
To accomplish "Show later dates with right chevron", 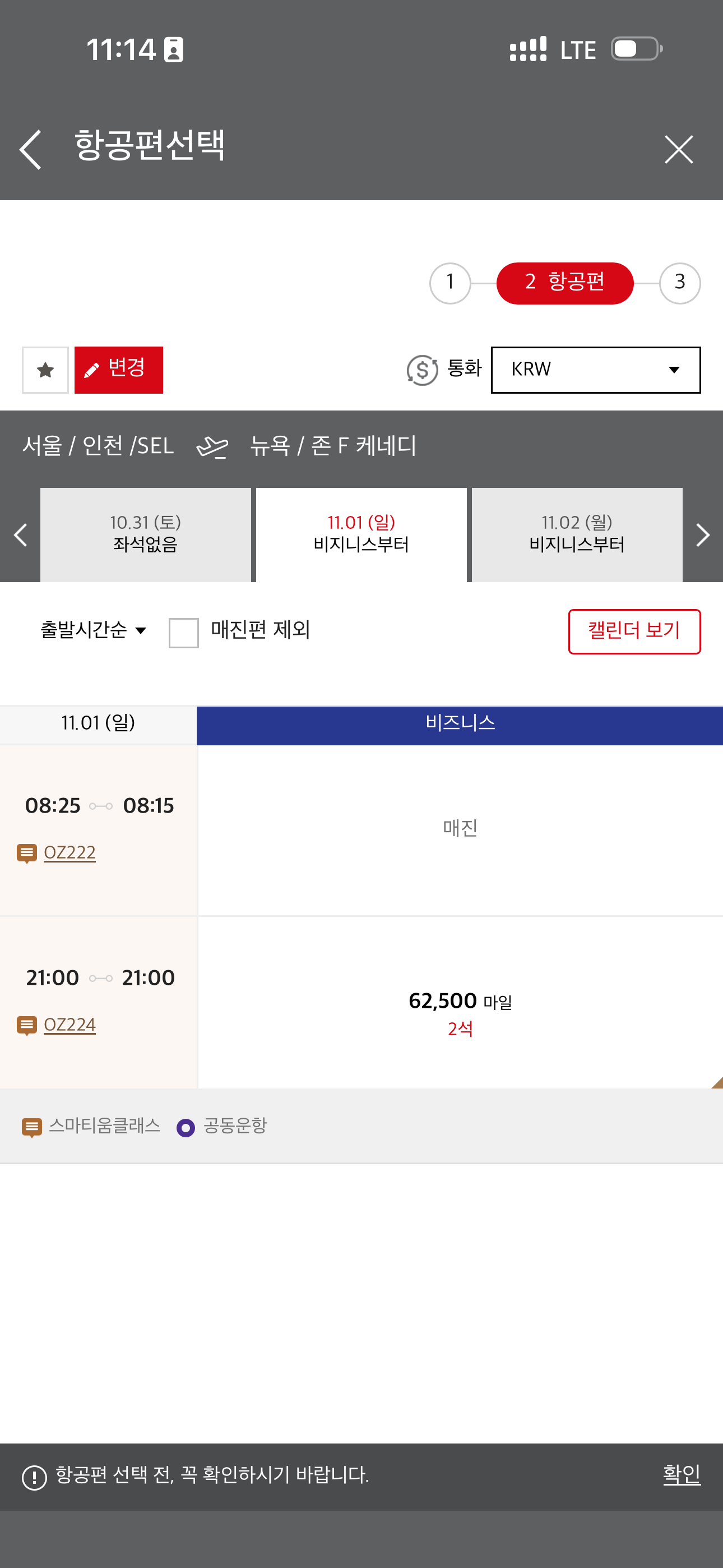I will (703, 535).
